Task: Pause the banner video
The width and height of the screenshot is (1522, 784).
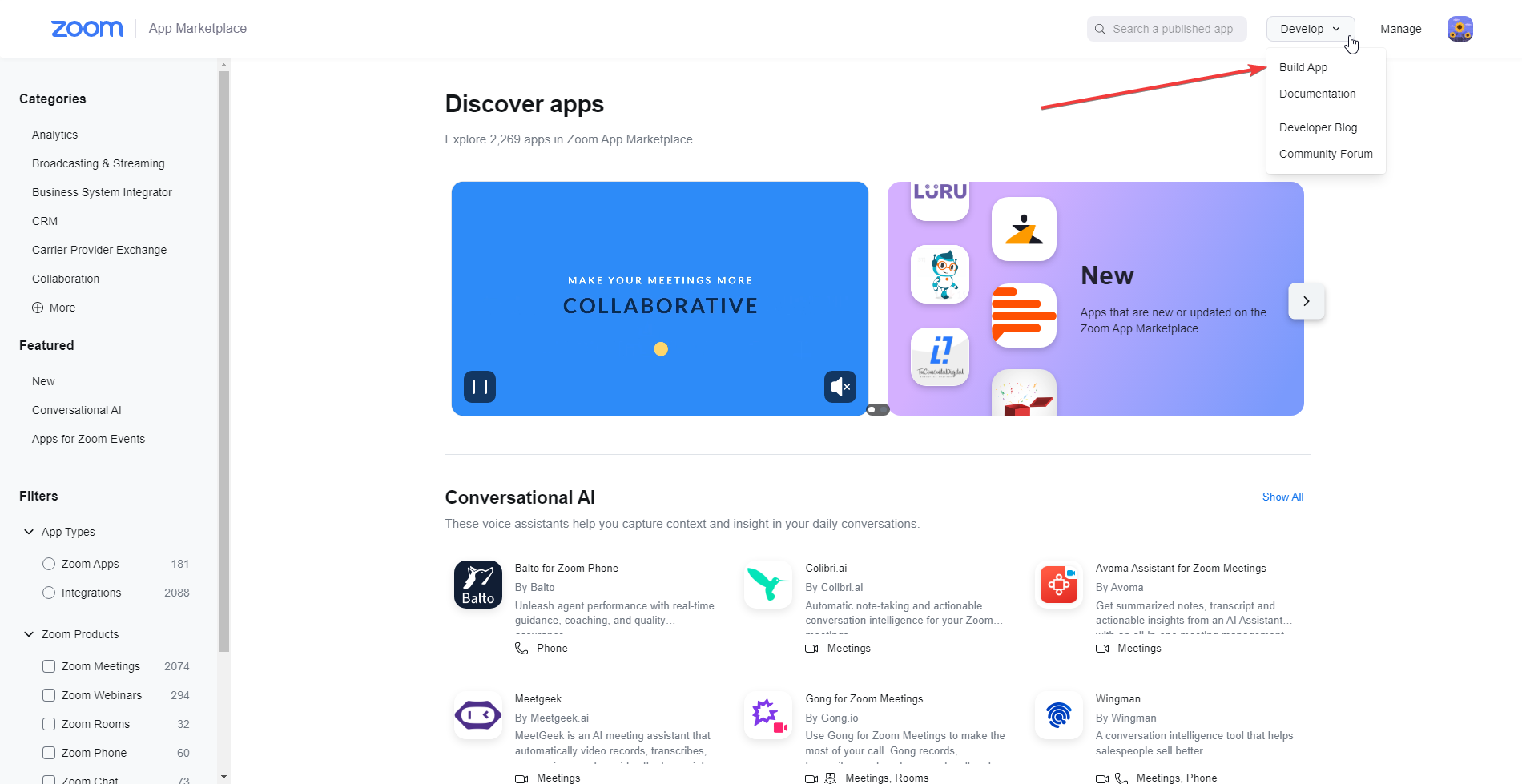Action: coord(480,387)
